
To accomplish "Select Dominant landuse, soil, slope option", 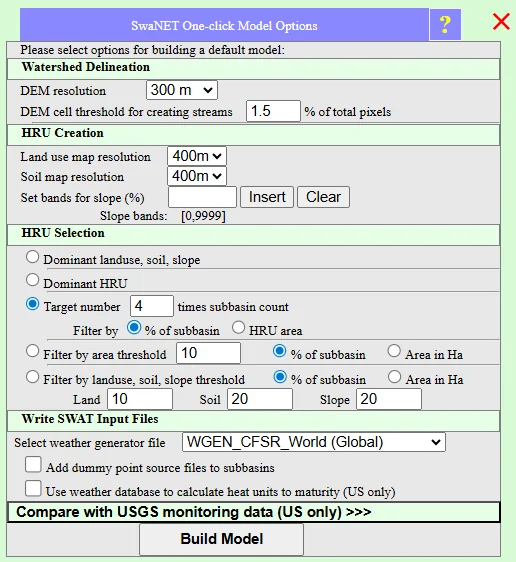I will tap(33, 257).
